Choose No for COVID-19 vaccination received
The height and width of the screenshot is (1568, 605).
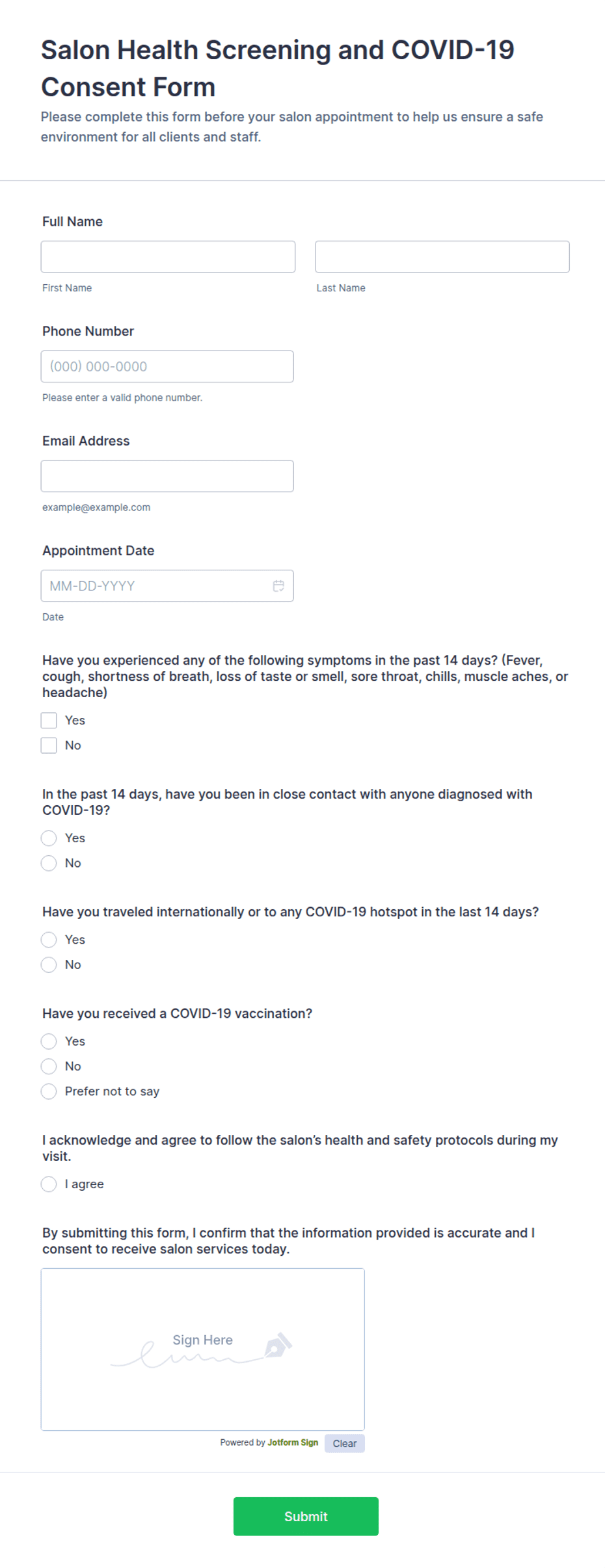click(49, 1067)
